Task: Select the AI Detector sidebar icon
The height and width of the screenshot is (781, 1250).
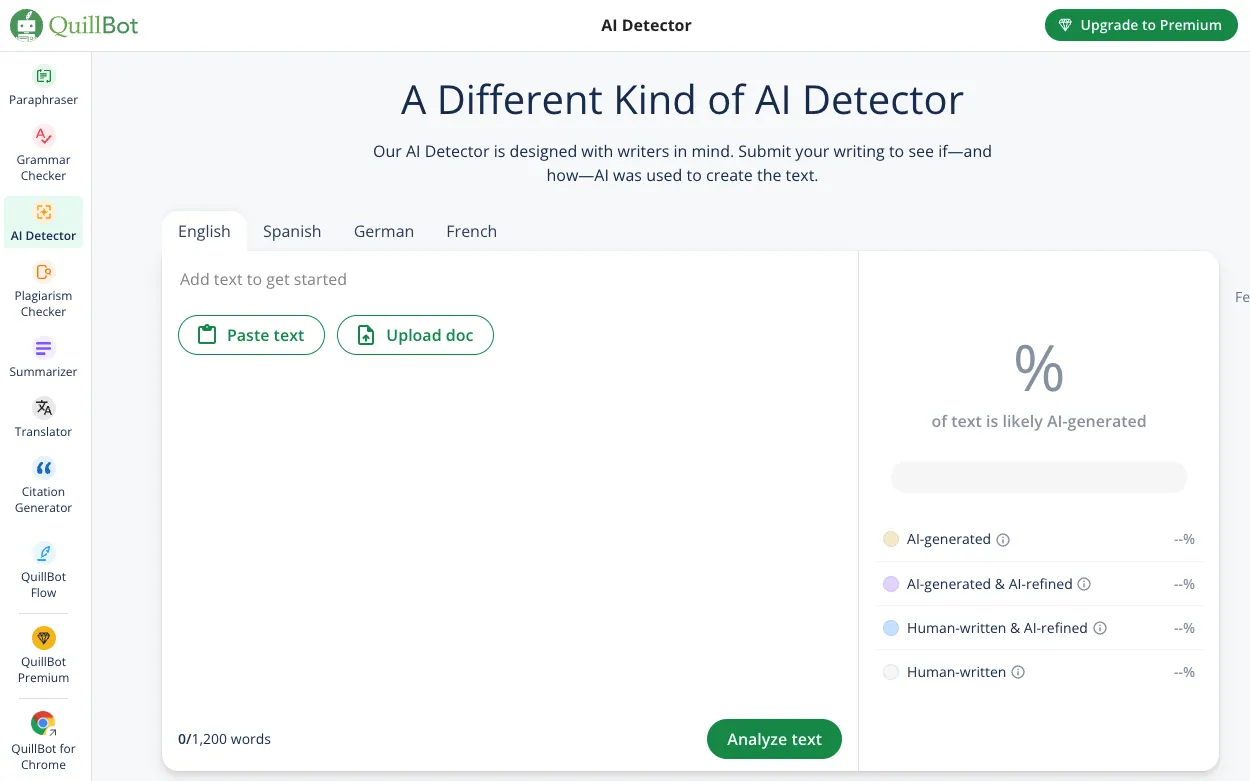Action: [43, 212]
